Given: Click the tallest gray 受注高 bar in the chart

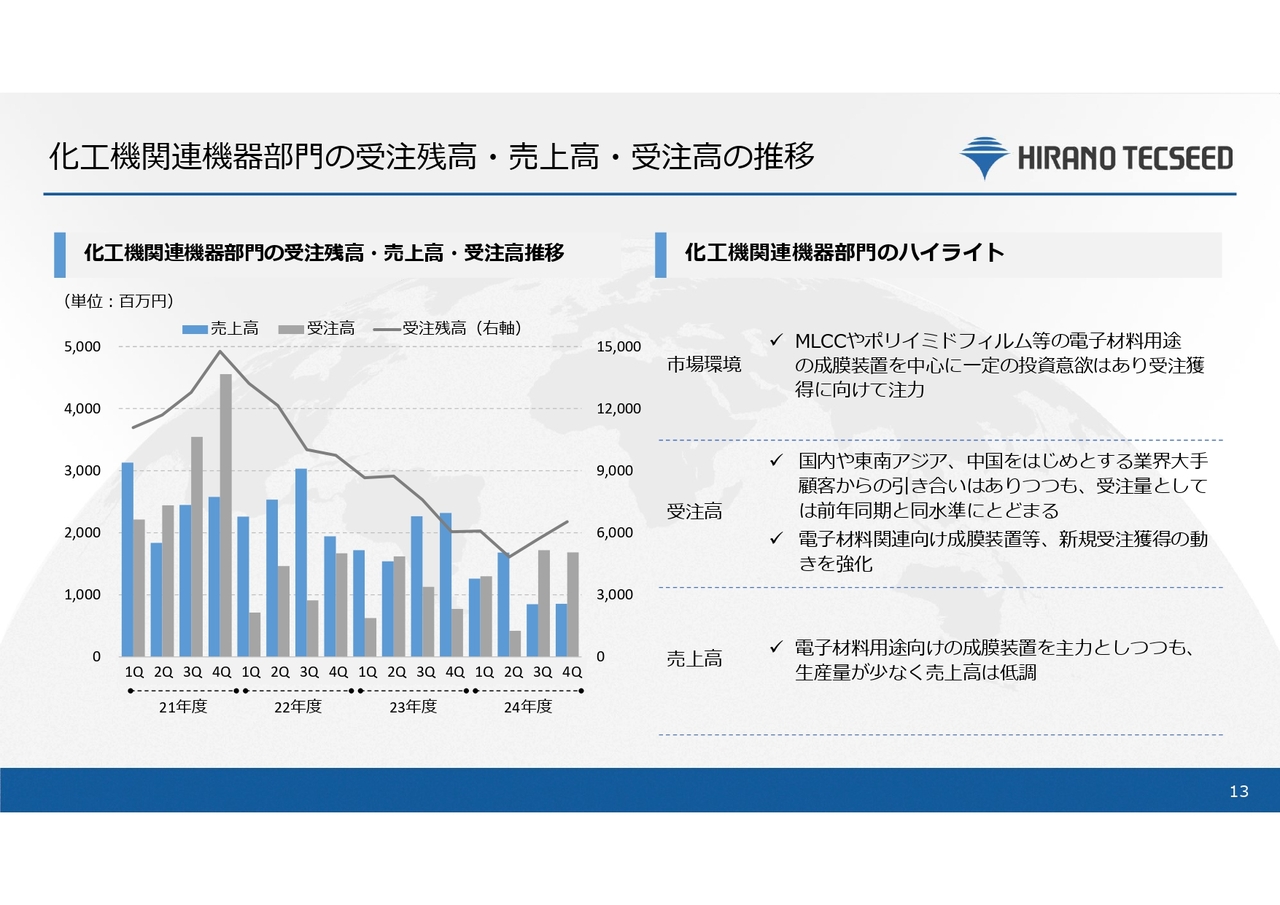Looking at the screenshot, I should (x=226, y=515).
